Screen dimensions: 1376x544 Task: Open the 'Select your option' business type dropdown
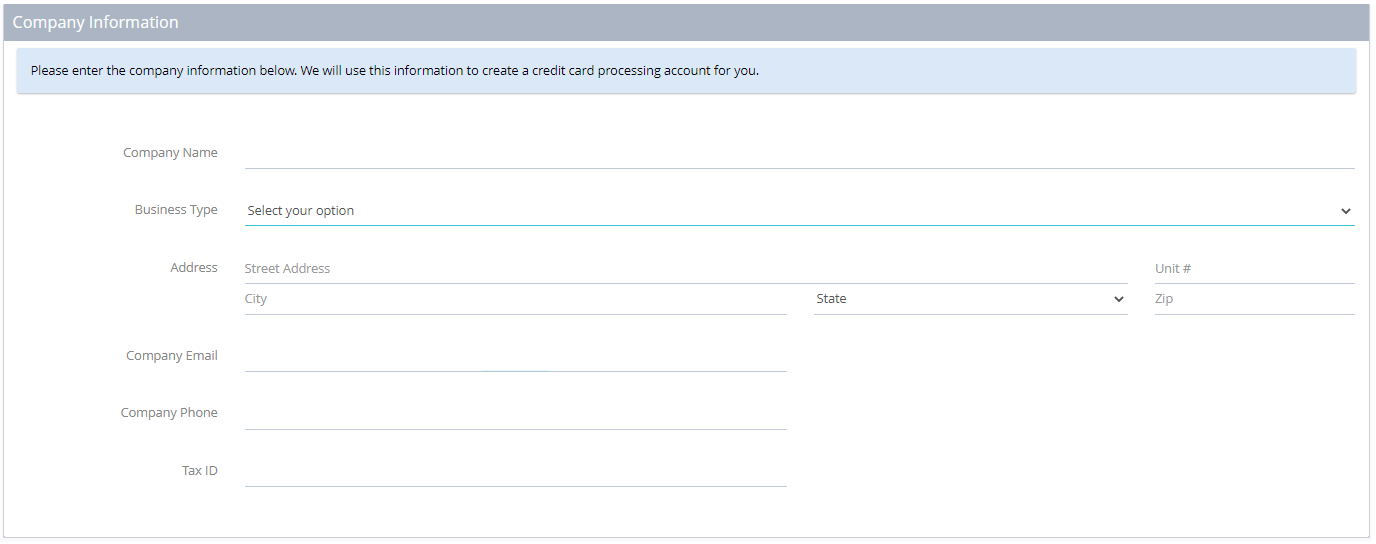point(799,211)
